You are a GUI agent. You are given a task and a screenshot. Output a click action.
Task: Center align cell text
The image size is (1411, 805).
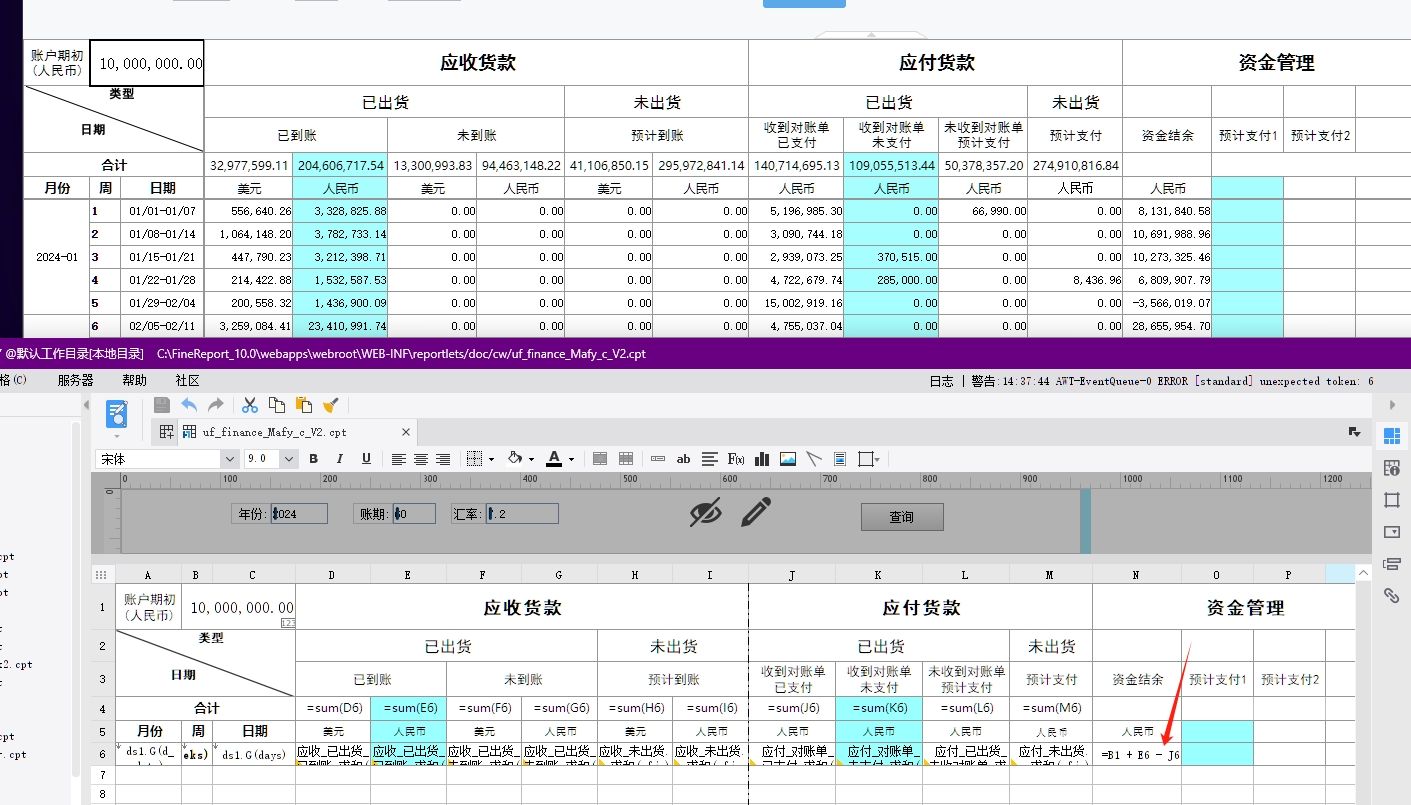[x=421, y=459]
